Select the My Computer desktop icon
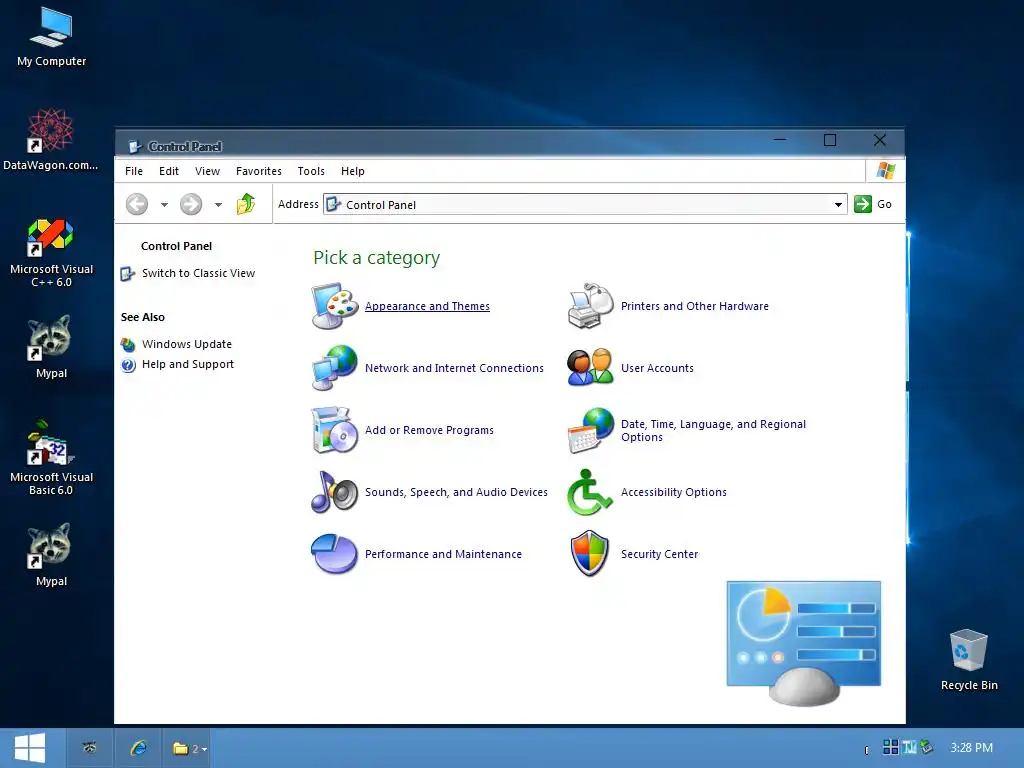 coord(52,37)
